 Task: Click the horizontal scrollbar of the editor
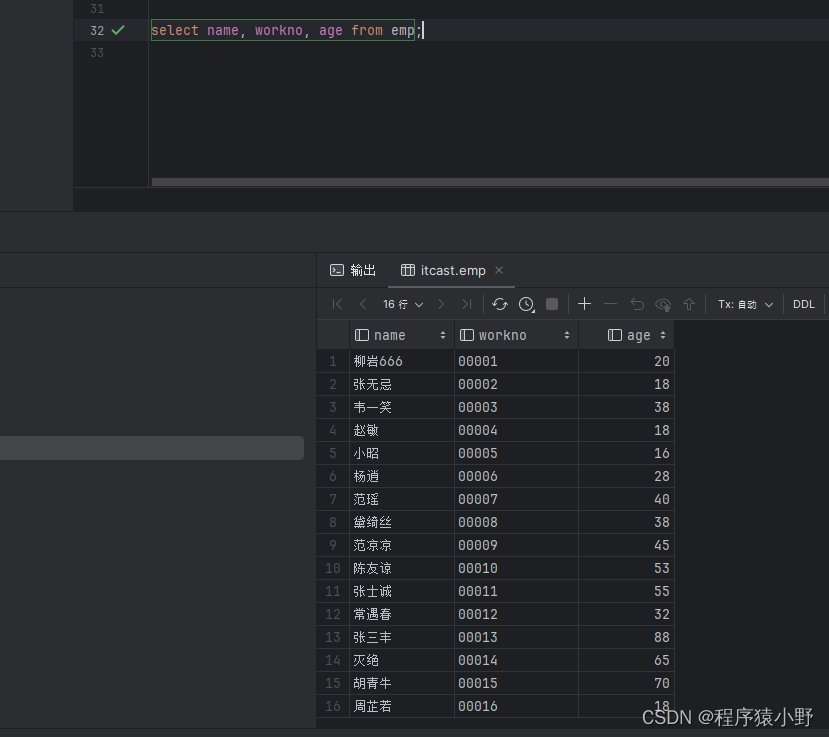(490, 182)
